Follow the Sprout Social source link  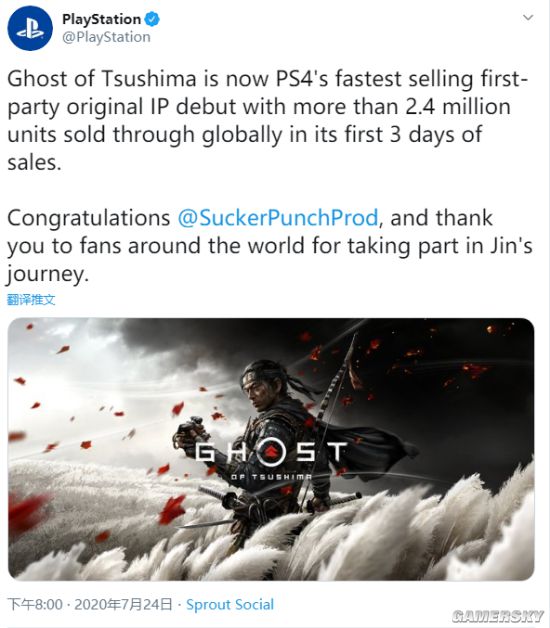pyautogui.click(x=230, y=604)
